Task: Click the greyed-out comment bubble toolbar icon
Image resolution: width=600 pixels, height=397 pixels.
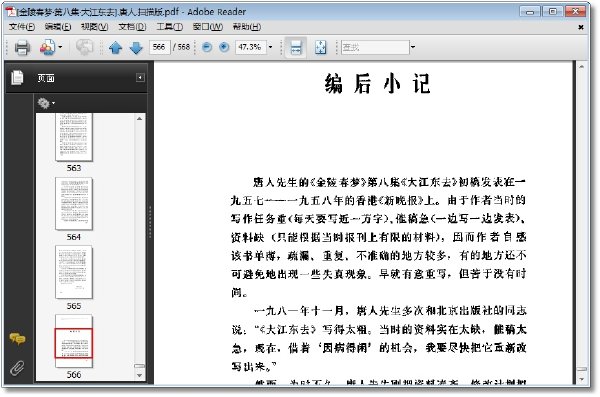Action: click(x=84, y=47)
